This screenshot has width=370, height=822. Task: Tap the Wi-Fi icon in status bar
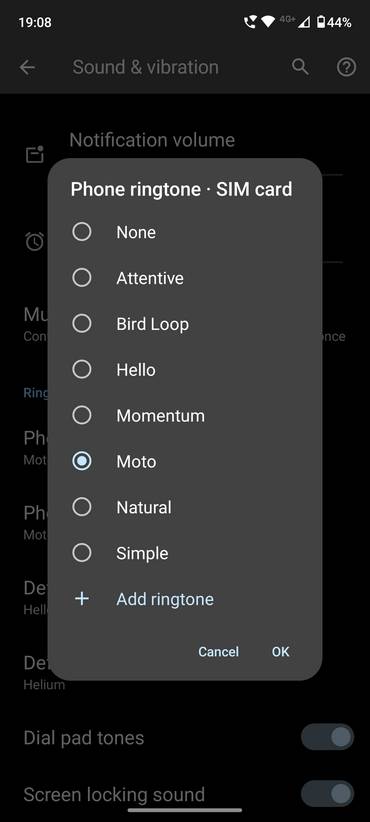(x=268, y=22)
